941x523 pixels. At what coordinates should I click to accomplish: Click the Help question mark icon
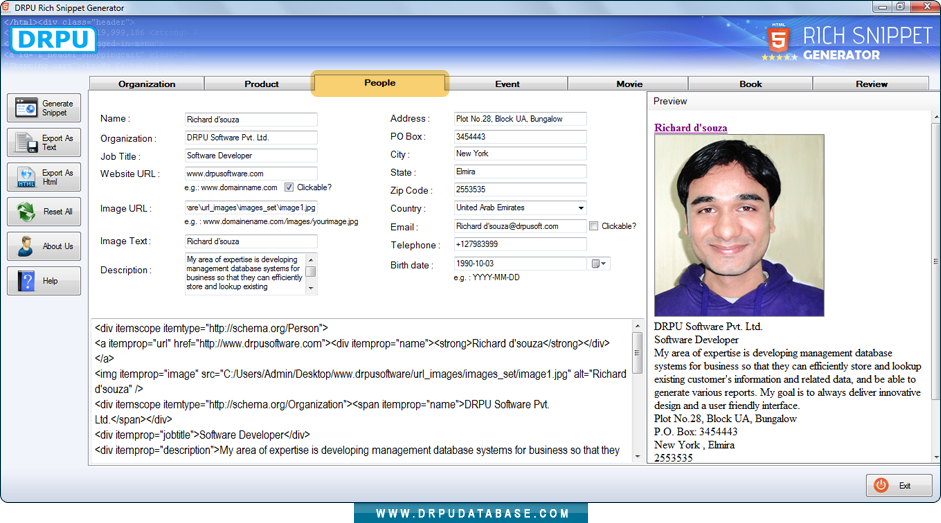click(26, 281)
